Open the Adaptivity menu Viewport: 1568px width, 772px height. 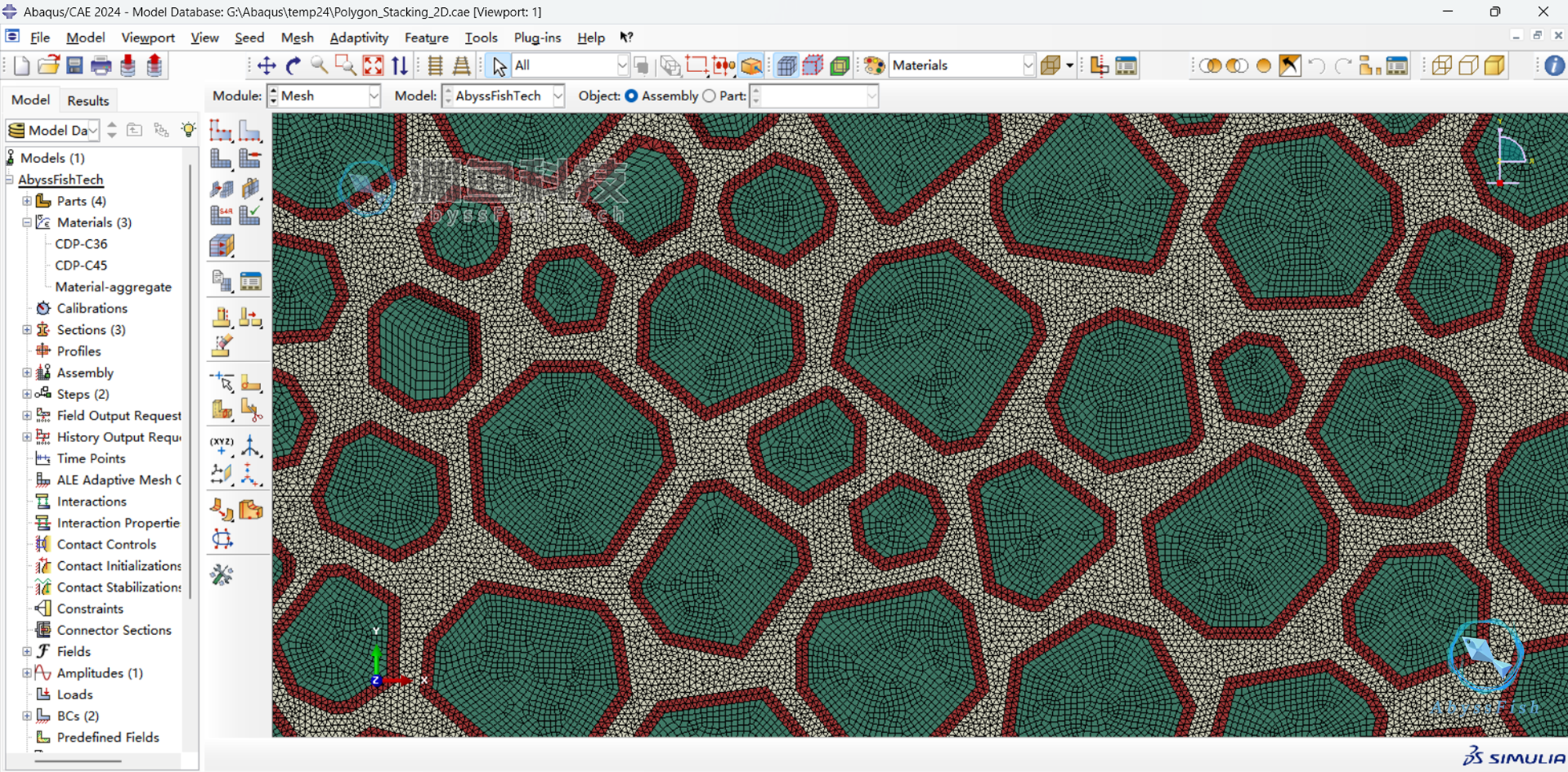click(x=359, y=38)
